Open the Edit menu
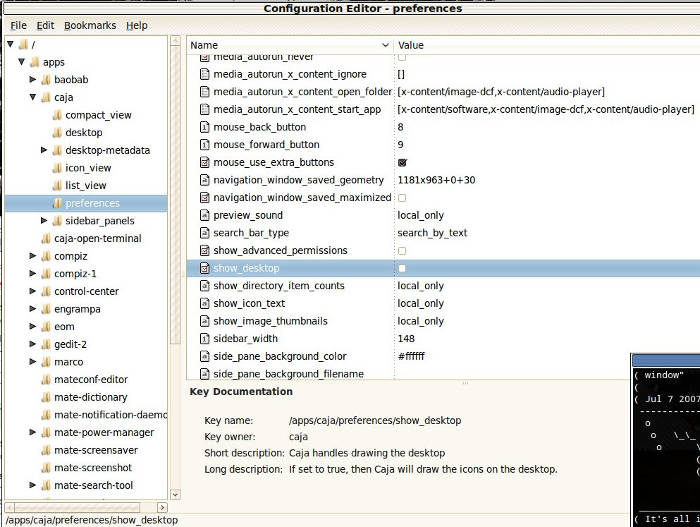This screenshot has height=527, width=700. click(x=45, y=25)
